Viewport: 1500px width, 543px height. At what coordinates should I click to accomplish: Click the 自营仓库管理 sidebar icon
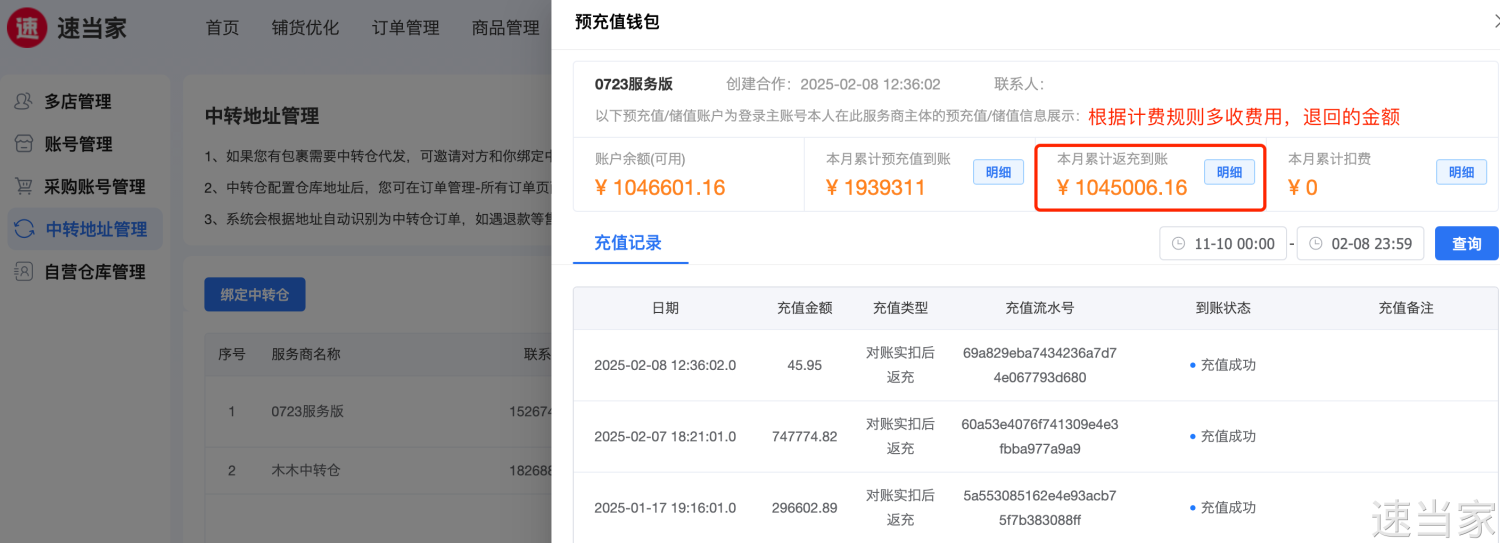24,272
